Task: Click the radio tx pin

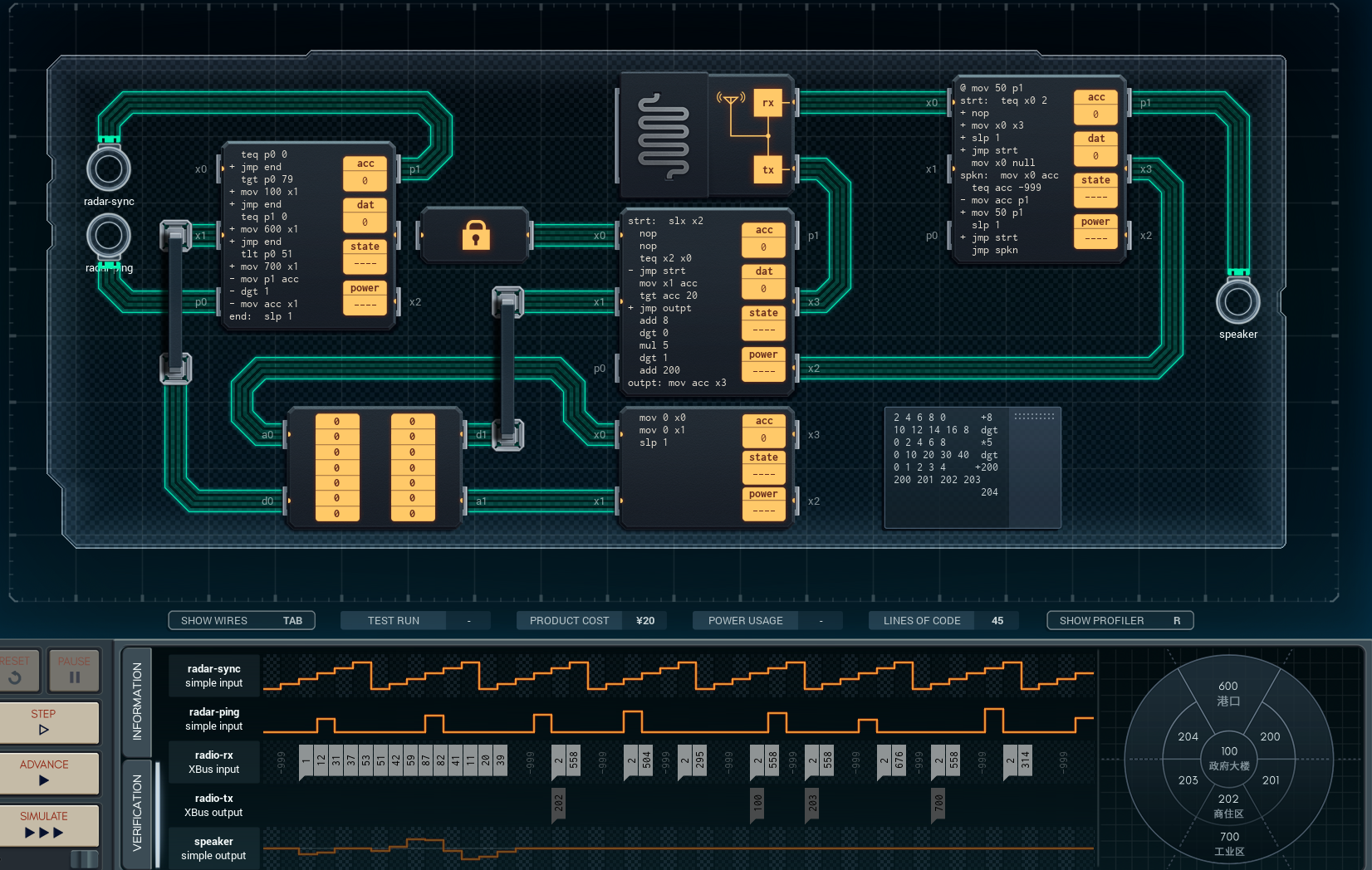Action: click(x=768, y=170)
